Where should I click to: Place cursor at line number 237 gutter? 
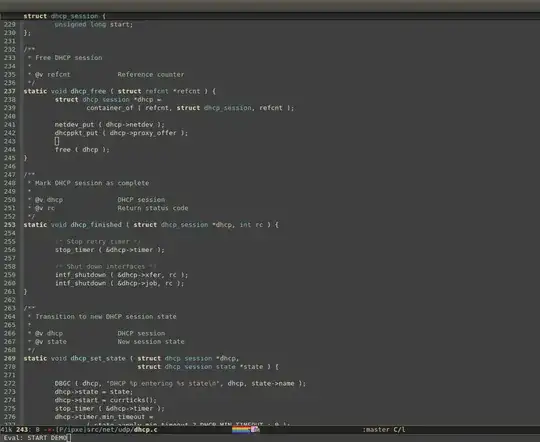pos(10,91)
